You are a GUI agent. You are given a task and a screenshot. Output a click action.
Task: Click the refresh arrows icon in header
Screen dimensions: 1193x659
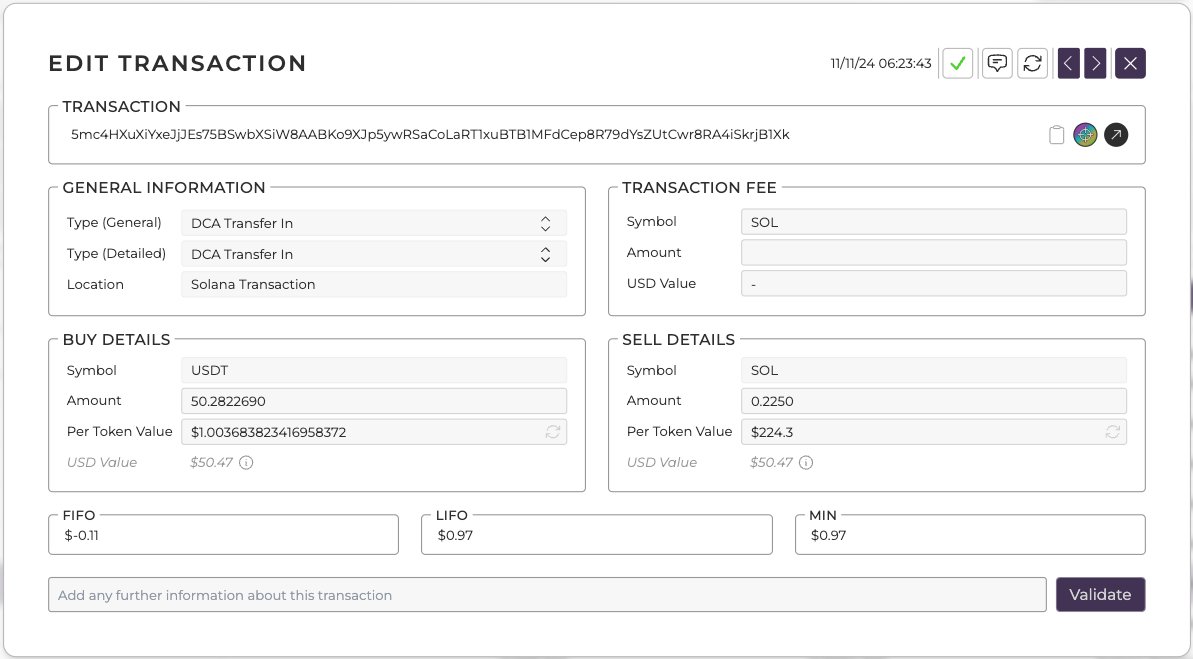(1032, 63)
